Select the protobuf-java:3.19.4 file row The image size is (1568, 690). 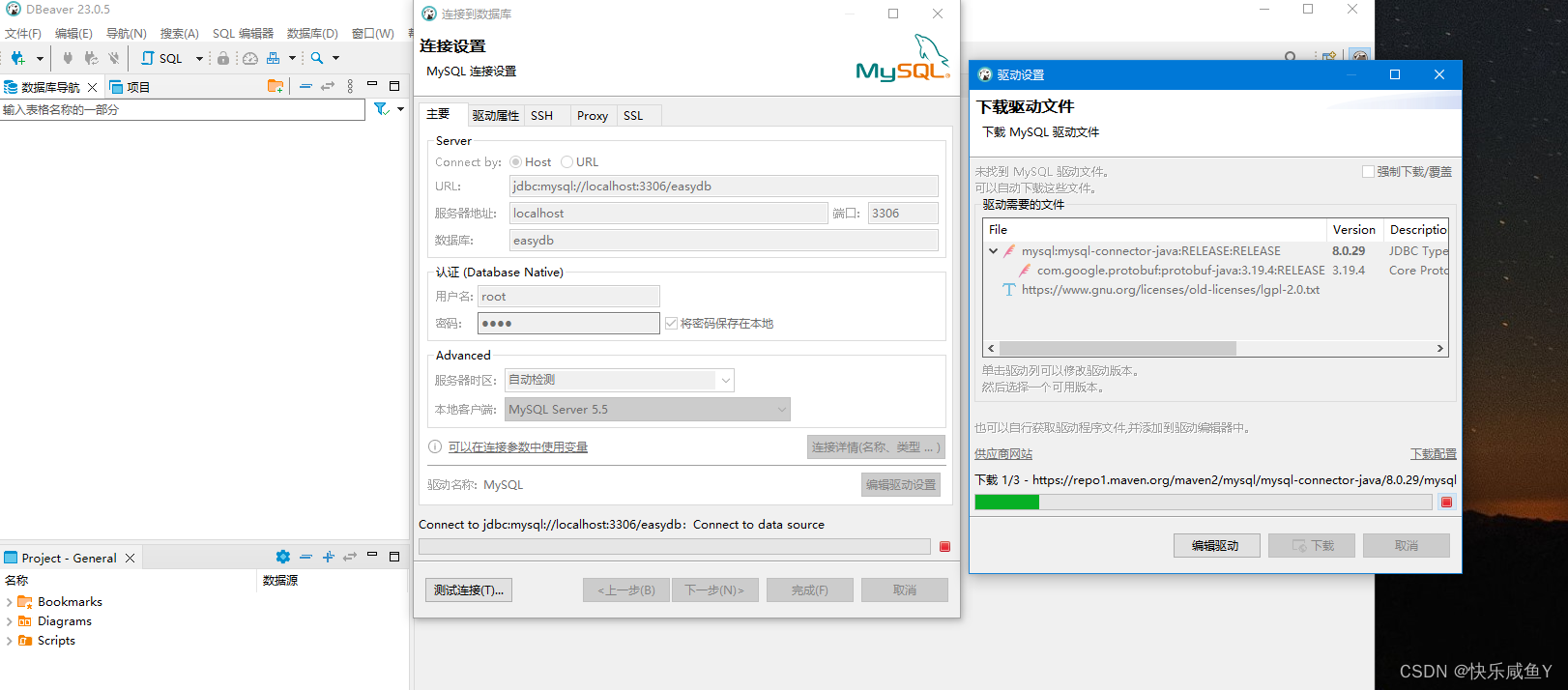click(x=1181, y=271)
